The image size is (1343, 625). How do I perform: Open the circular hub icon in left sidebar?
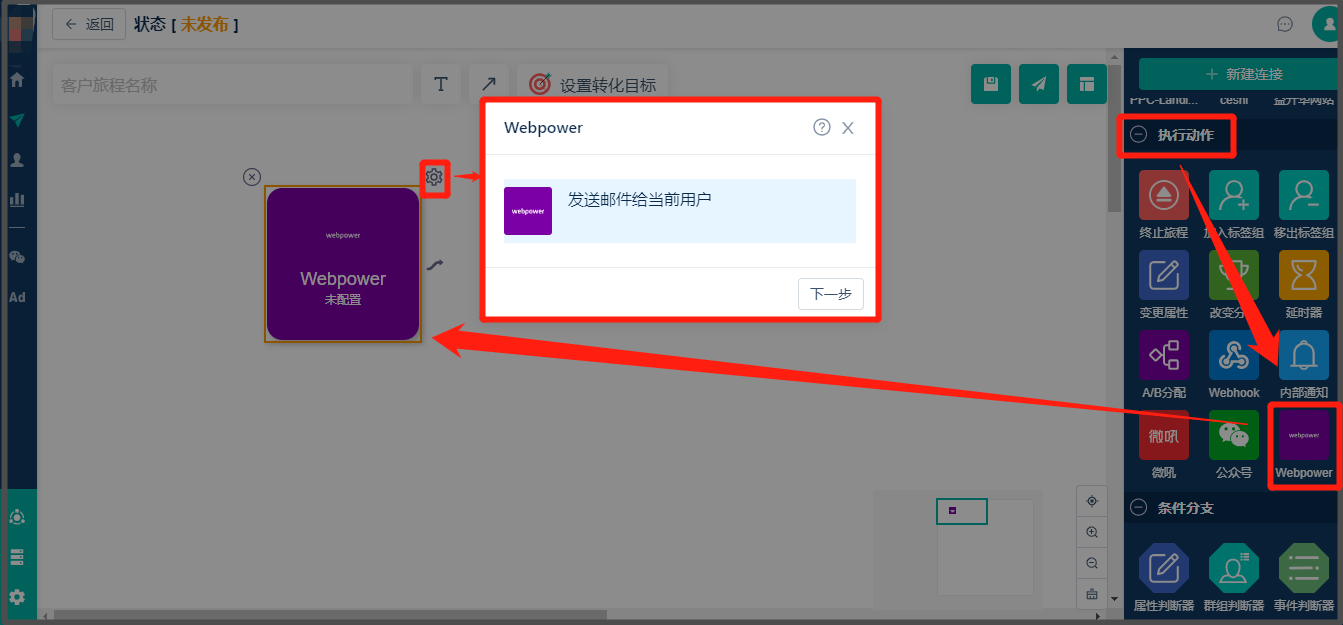pos(17,517)
